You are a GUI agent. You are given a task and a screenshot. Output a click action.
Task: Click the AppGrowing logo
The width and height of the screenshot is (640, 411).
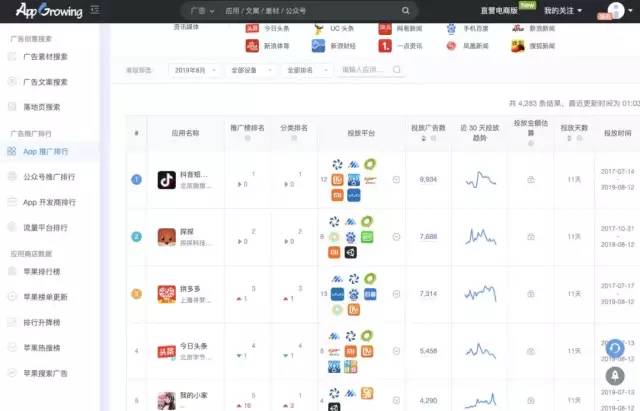pos(49,11)
